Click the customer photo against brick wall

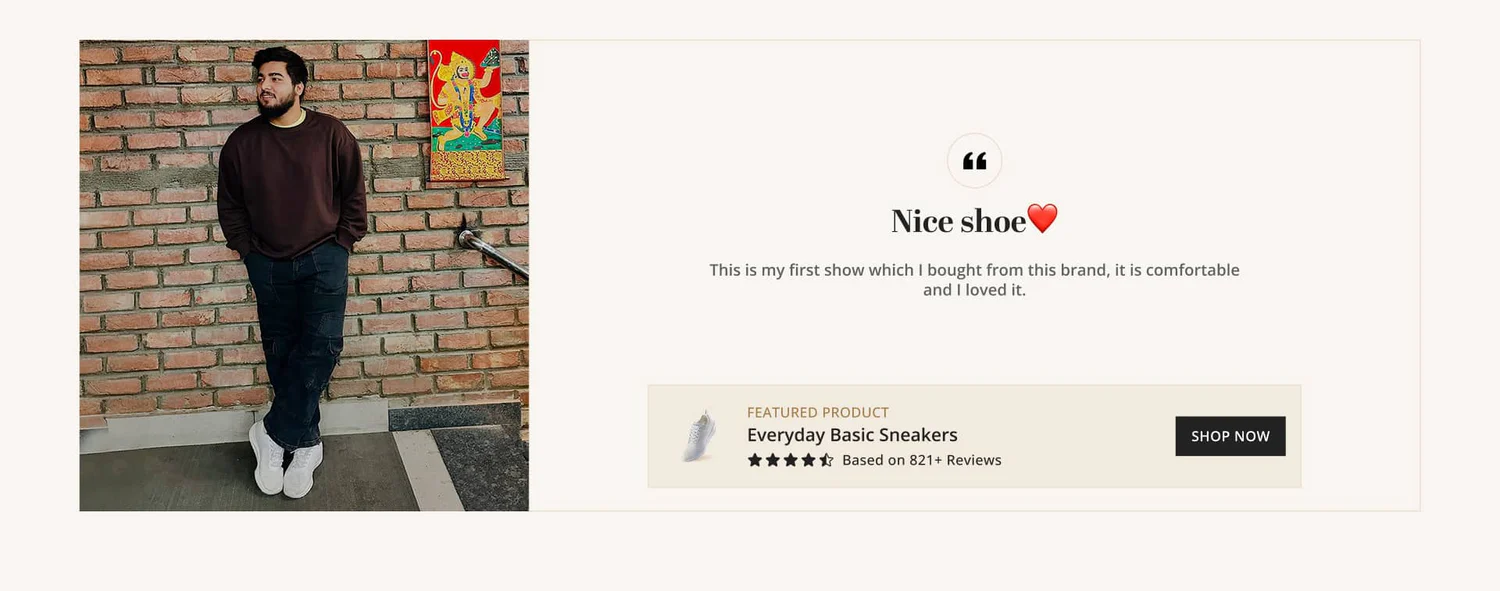304,275
